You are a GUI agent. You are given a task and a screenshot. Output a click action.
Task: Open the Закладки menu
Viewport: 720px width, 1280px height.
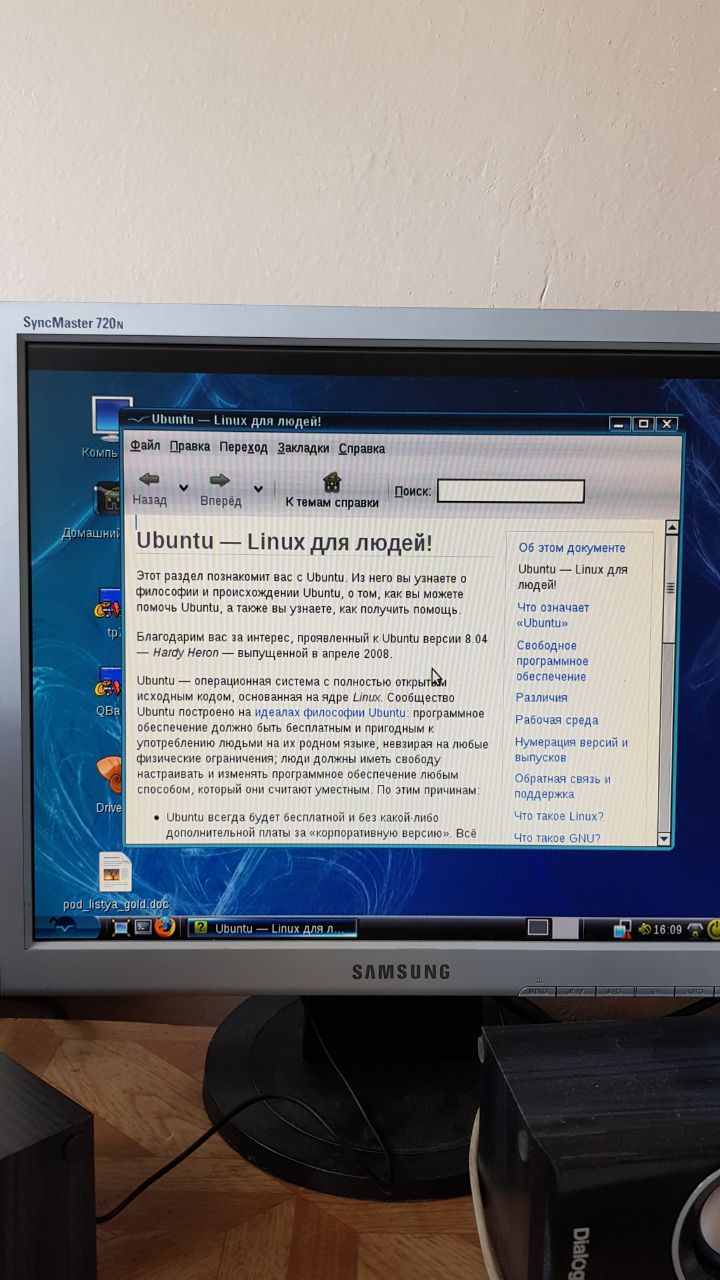304,448
